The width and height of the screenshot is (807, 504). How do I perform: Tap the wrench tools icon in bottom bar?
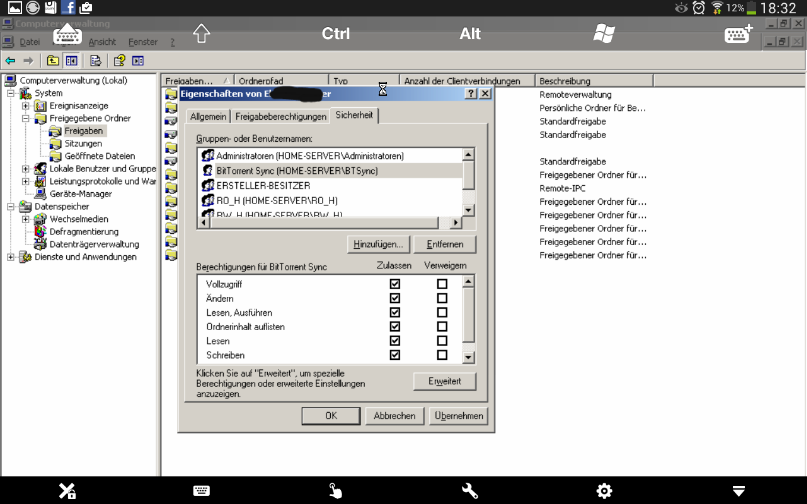pos(470,491)
